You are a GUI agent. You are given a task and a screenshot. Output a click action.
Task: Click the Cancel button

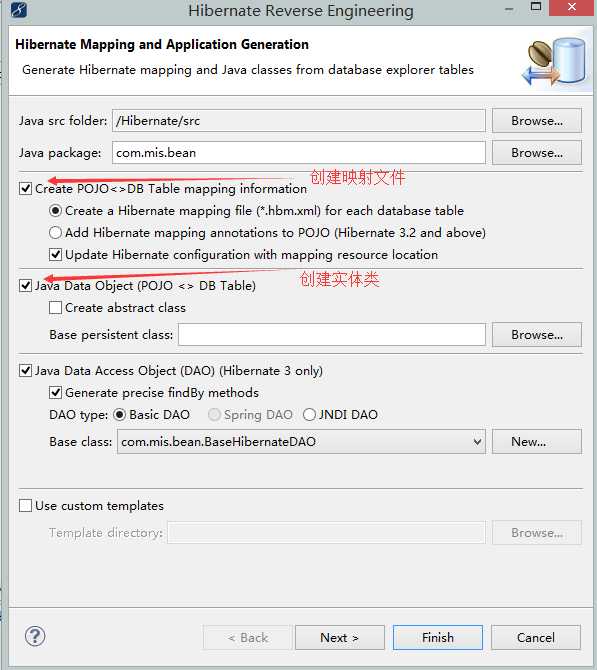(x=536, y=638)
